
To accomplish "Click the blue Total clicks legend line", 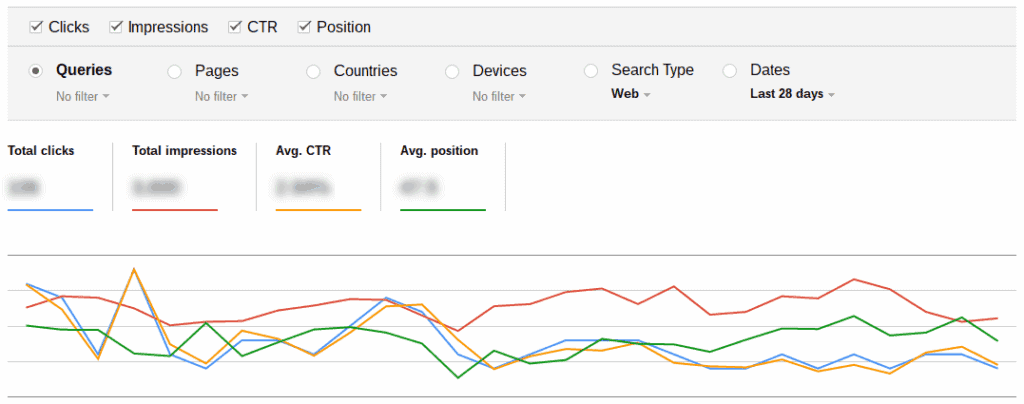I will click(x=50, y=210).
